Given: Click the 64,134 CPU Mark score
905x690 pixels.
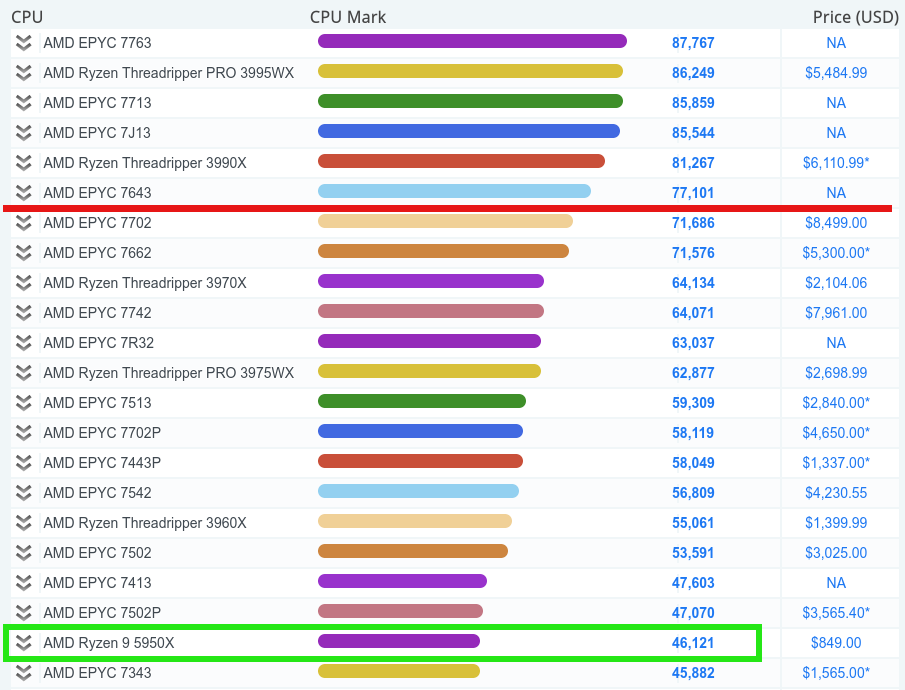Looking at the screenshot, I should tap(693, 283).
